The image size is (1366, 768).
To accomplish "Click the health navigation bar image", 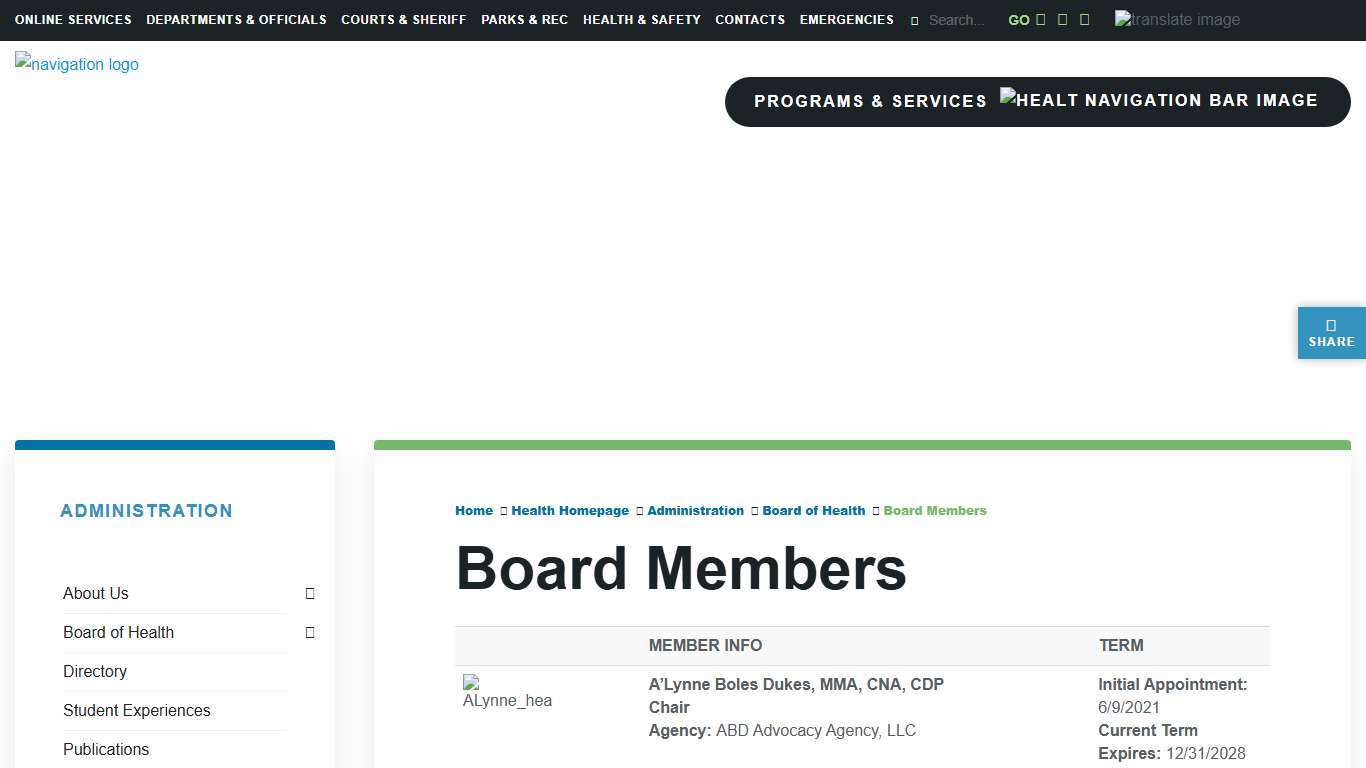I will [1159, 100].
